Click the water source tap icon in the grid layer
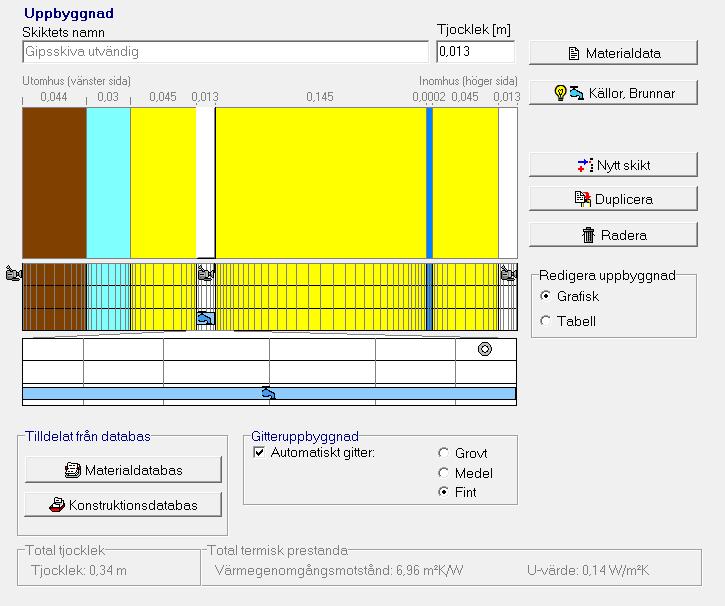This screenshot has width=725, height=606. pos(206,318)
